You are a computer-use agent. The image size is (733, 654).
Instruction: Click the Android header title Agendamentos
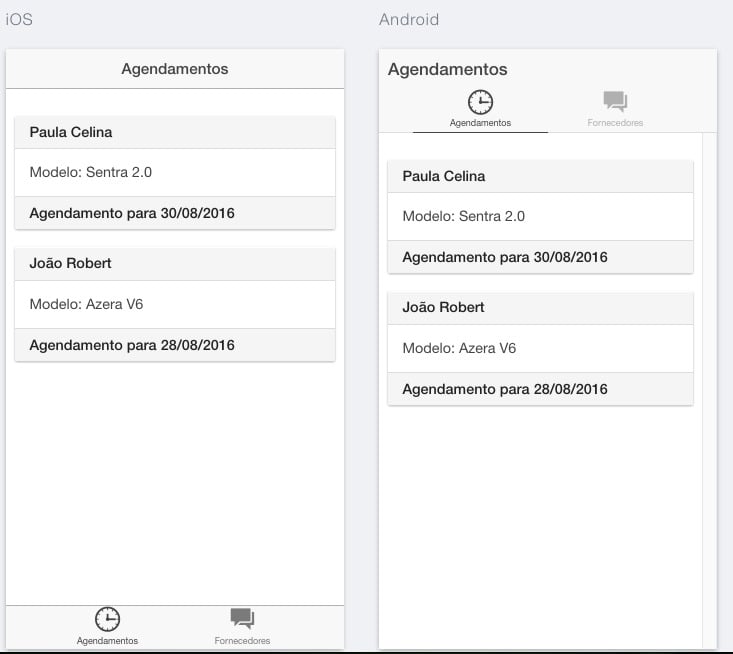[x=447, y=70]
